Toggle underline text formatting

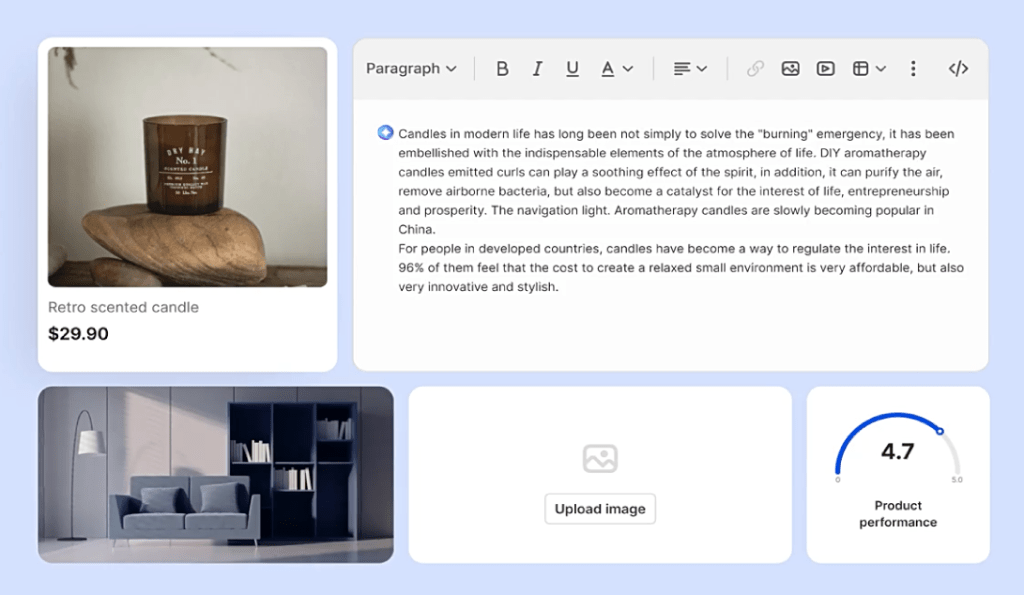click(572, 69)
